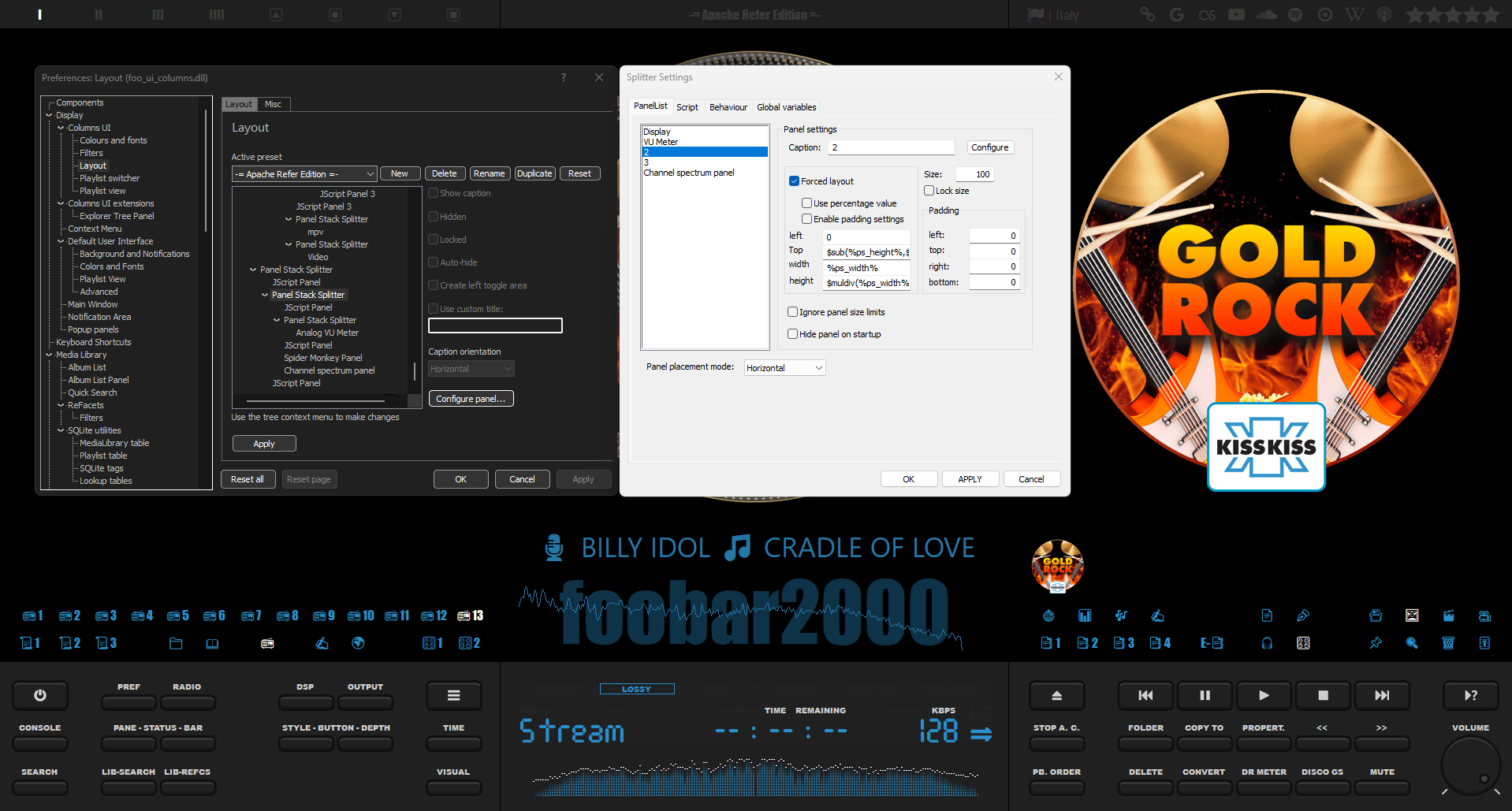Viewport: 1512px width, 811px height.
Task: Click the pause playback button
Action: tap(1205, 695)
